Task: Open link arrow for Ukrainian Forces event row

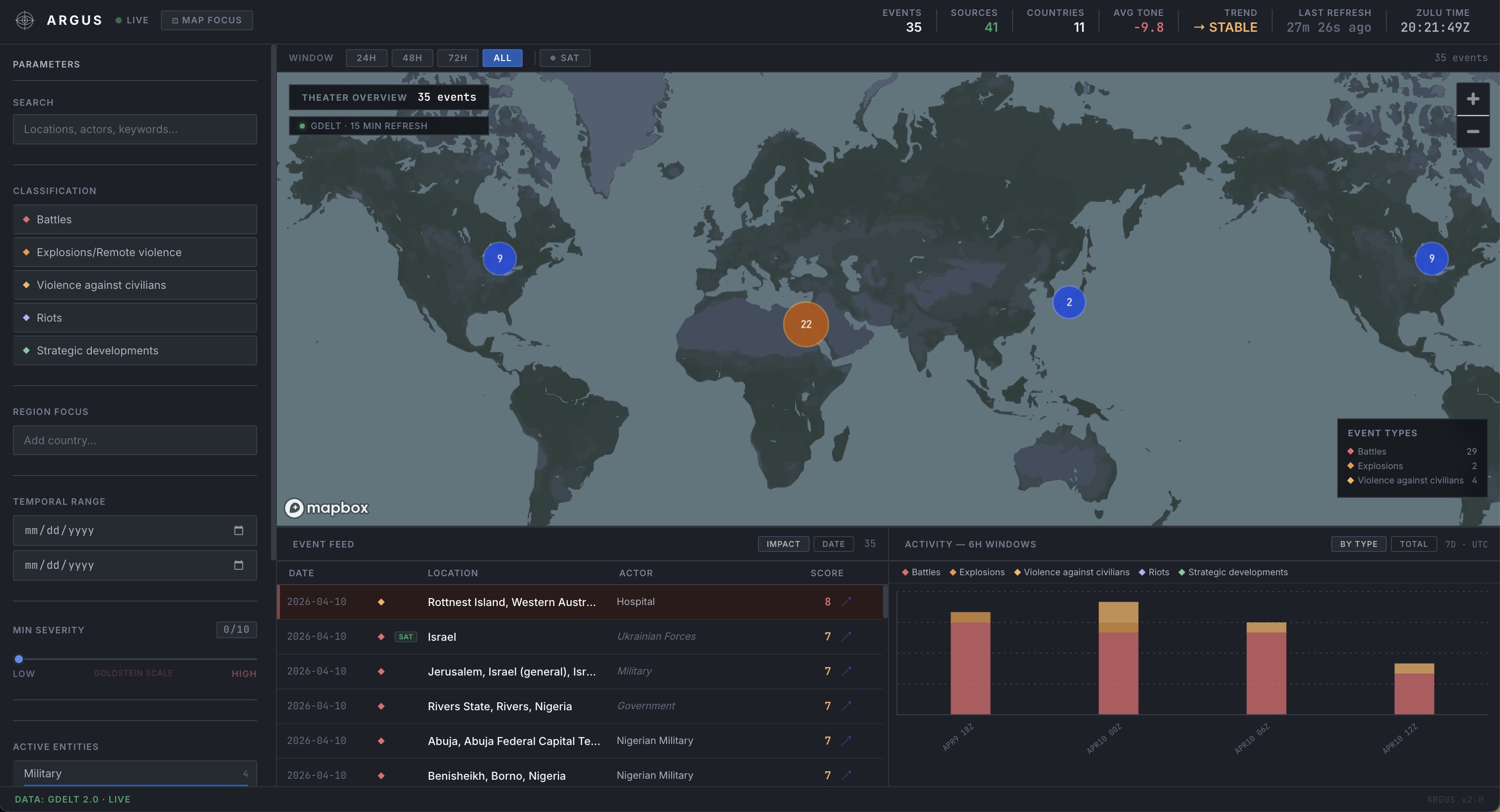Action: point(846,637)
